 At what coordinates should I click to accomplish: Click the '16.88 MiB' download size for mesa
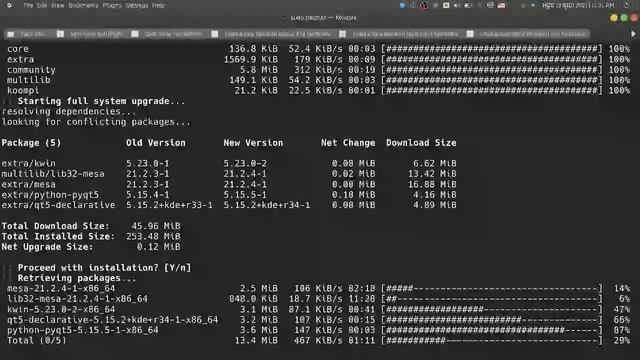tap(432, 184)
